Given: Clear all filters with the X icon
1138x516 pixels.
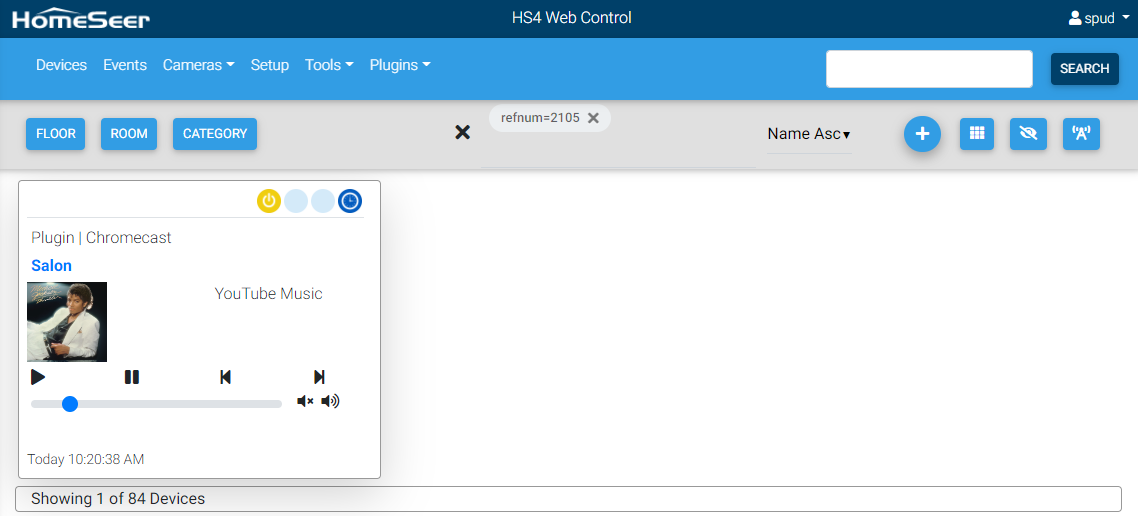Looking at the screenshot, I should (x=462, y=132).
